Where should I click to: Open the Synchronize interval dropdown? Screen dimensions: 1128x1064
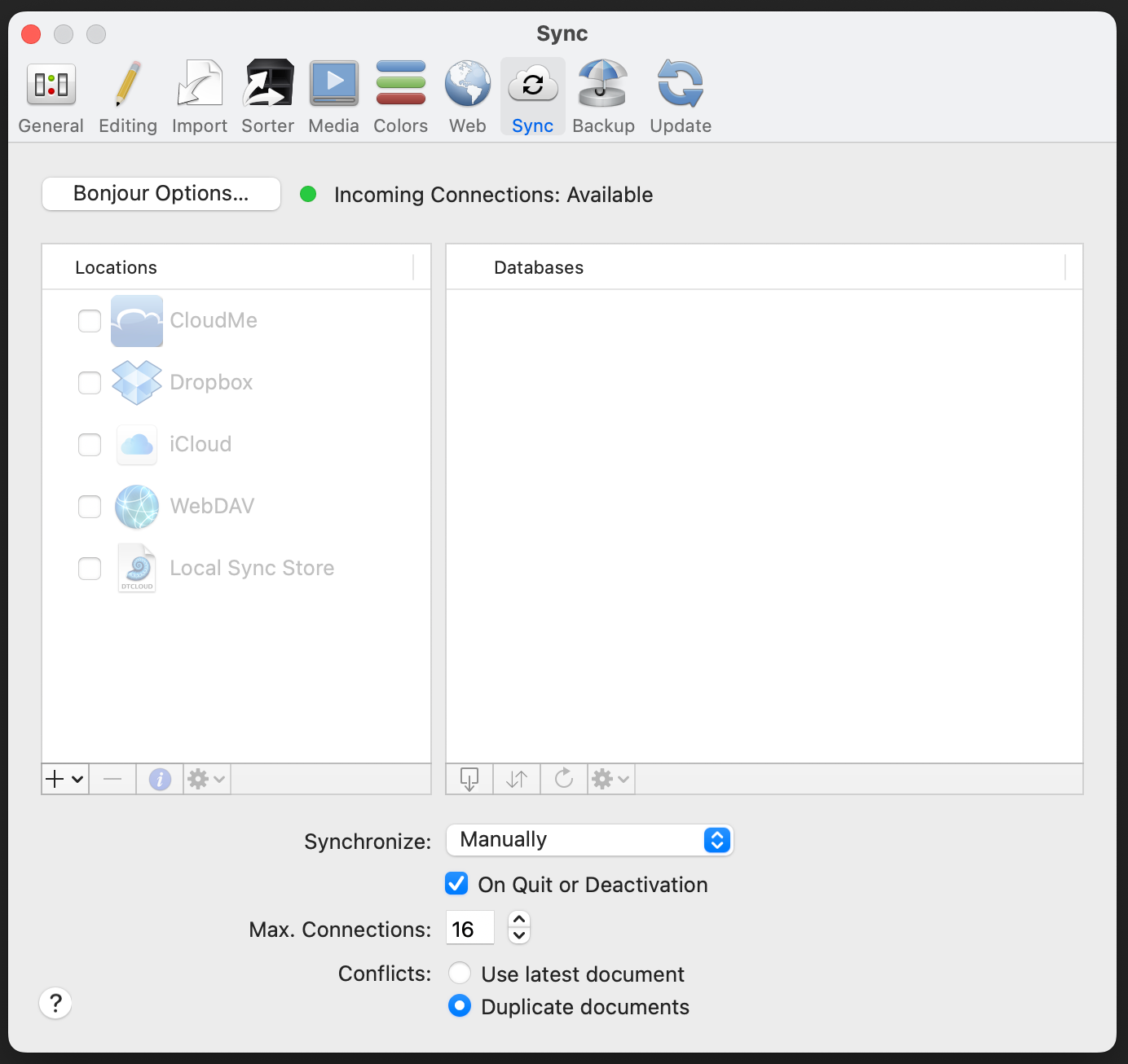[590, 840]
